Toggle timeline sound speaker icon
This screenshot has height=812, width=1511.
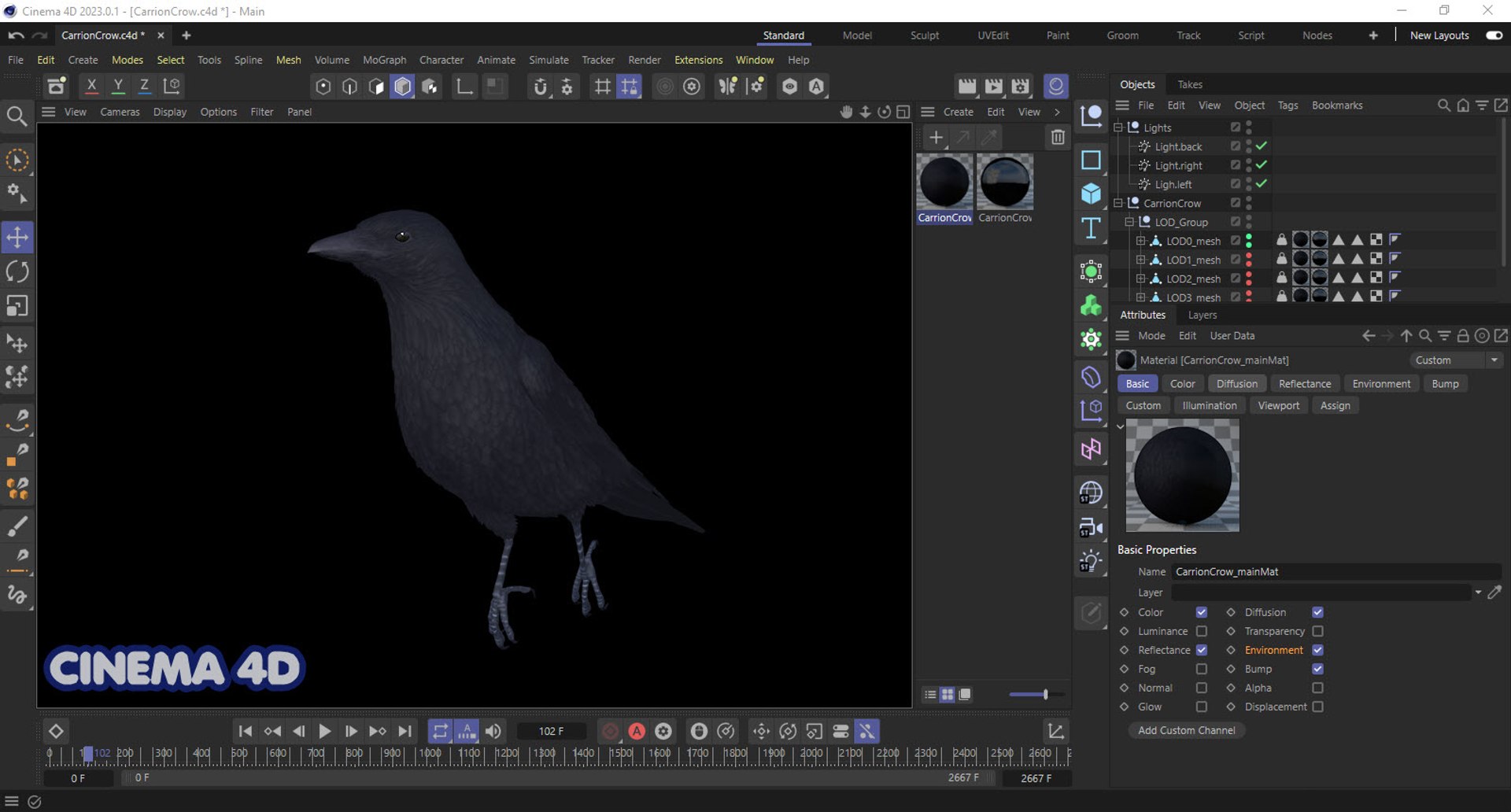pyautogui.click(x=493, y=731)
